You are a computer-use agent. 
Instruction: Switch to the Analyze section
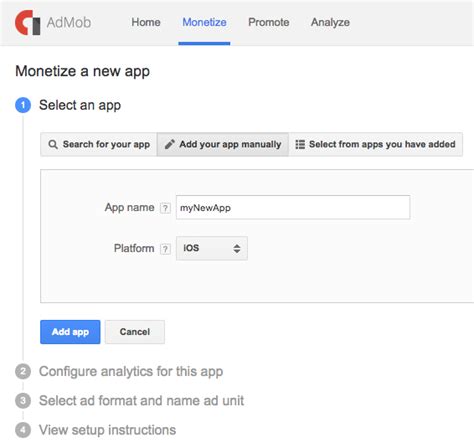(x=330, y=22)
